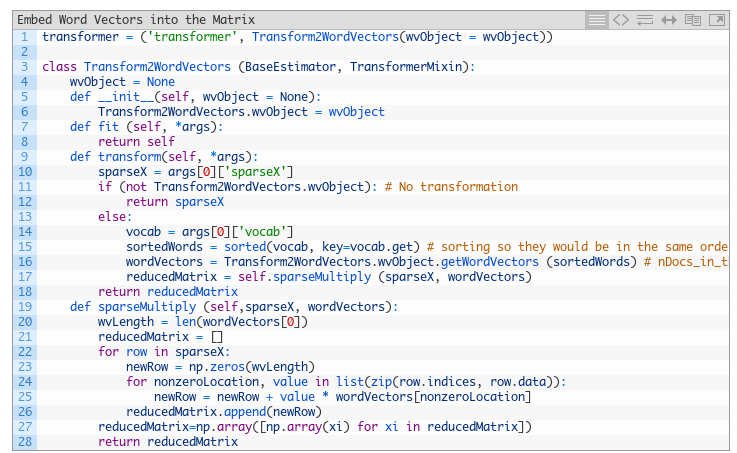Click 'return sparseX' on line 12
Screen dimensions: 737x453
coord(175,202)
